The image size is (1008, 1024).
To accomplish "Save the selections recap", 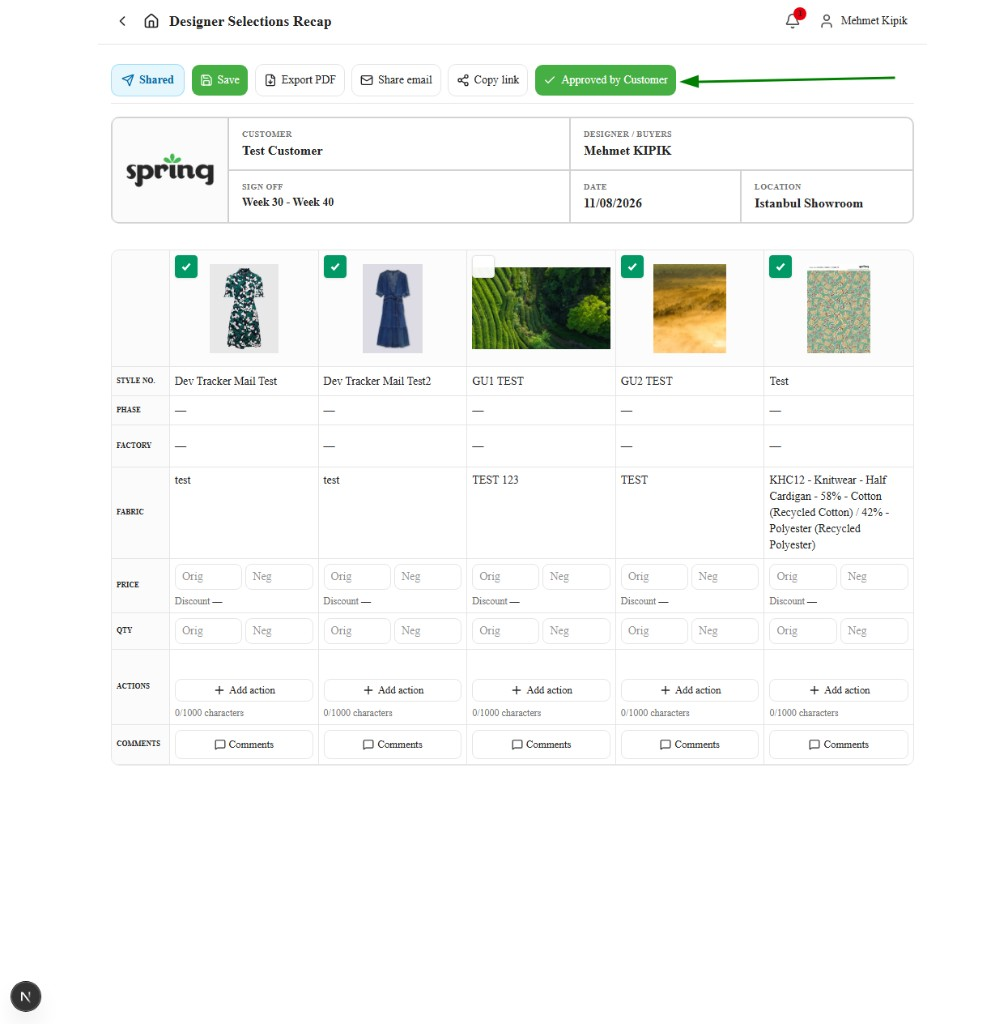I will (220, 80).
